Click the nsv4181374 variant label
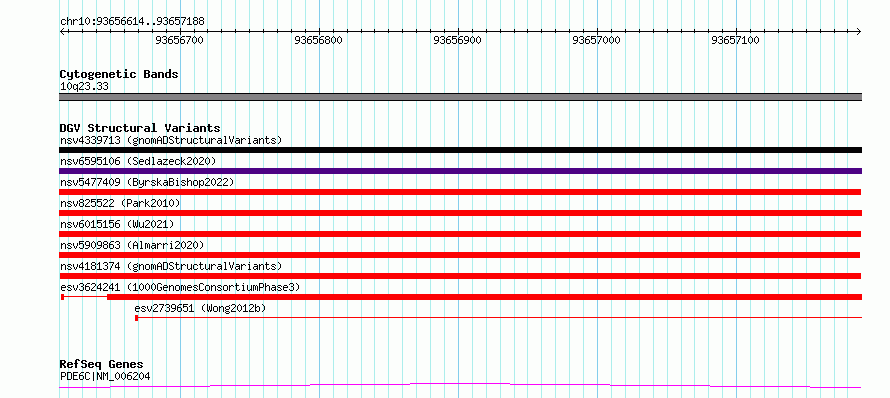 tap(171, 266)
